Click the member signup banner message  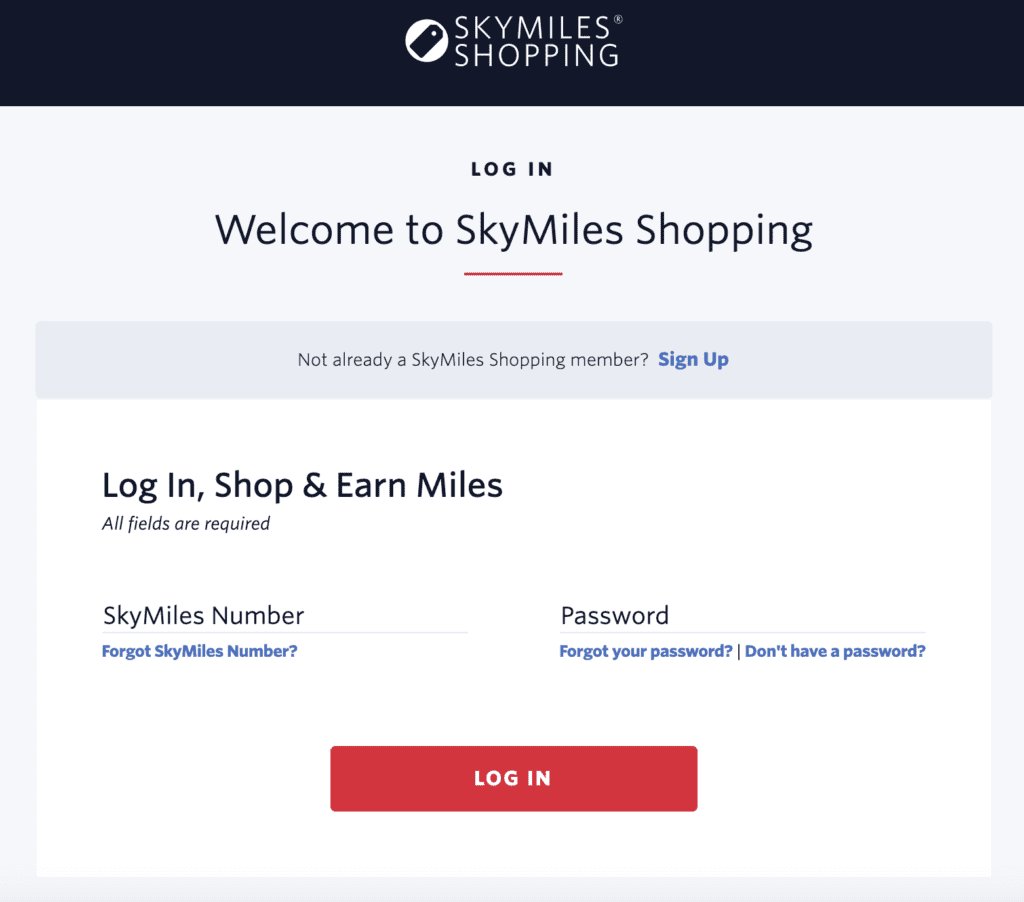[x=470, y=358]
